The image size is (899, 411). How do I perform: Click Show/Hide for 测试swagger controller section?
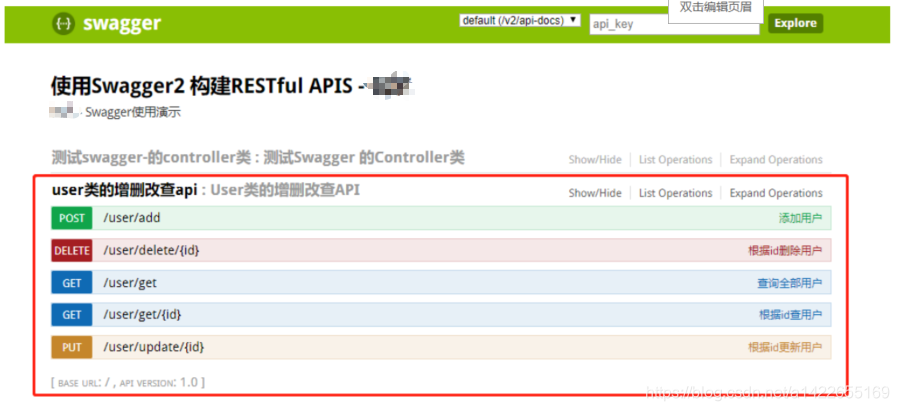pos(595,160)
